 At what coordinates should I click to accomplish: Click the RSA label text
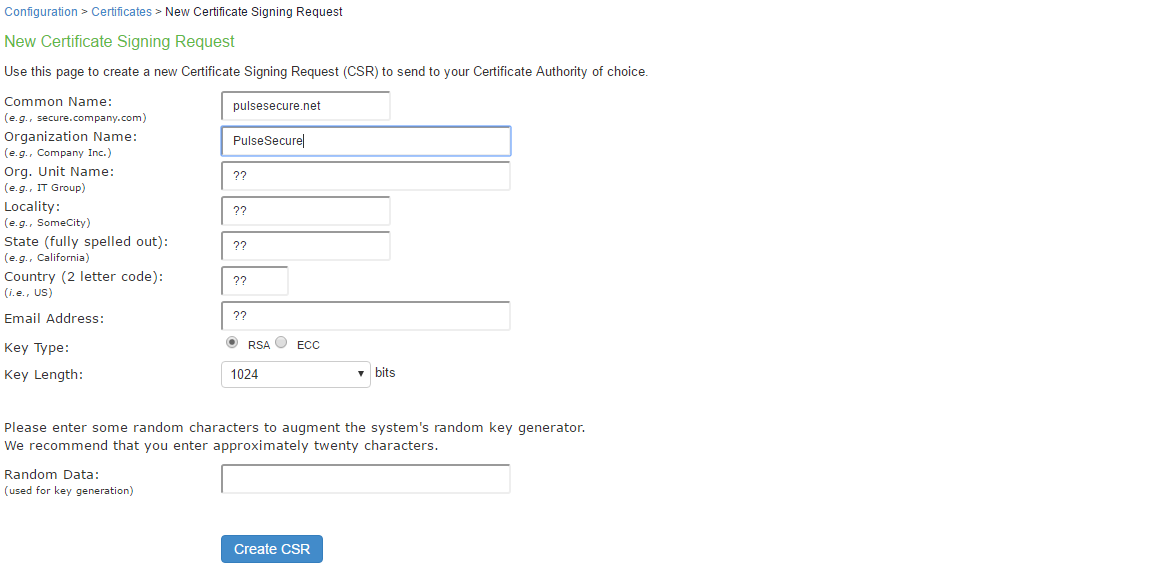pos(259,345)
